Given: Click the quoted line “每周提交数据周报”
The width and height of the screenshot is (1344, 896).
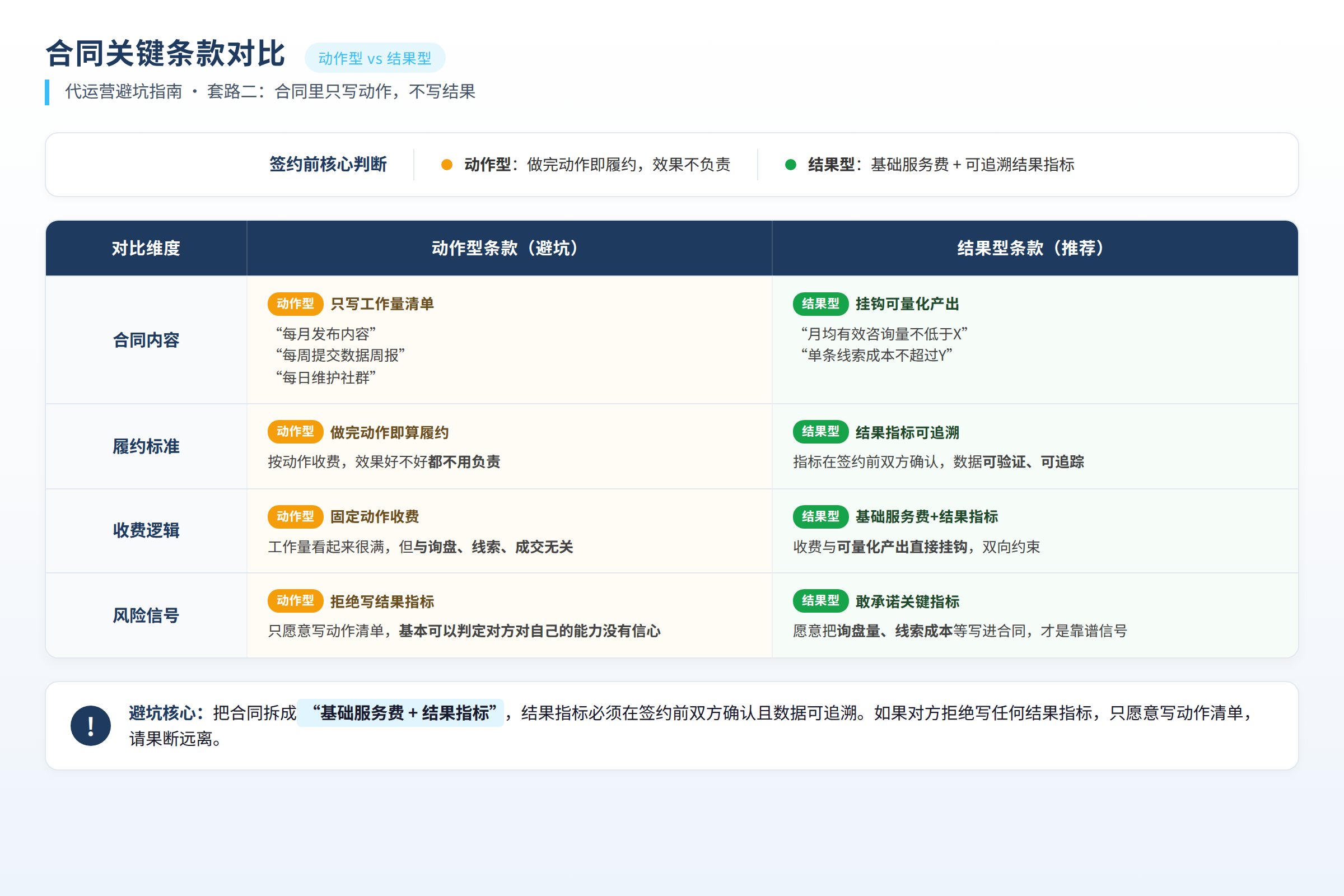Looking at the screenshot, I should point(340,356).
